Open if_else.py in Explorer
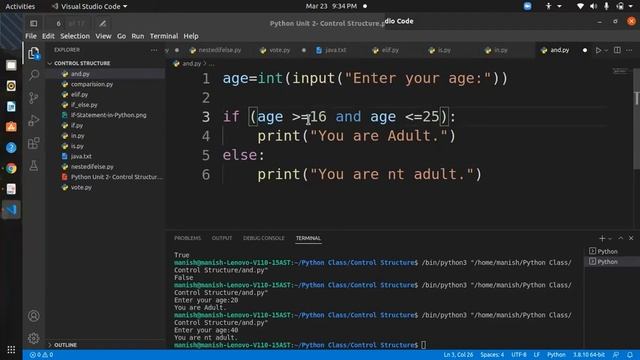 click(x=84, y=105)
